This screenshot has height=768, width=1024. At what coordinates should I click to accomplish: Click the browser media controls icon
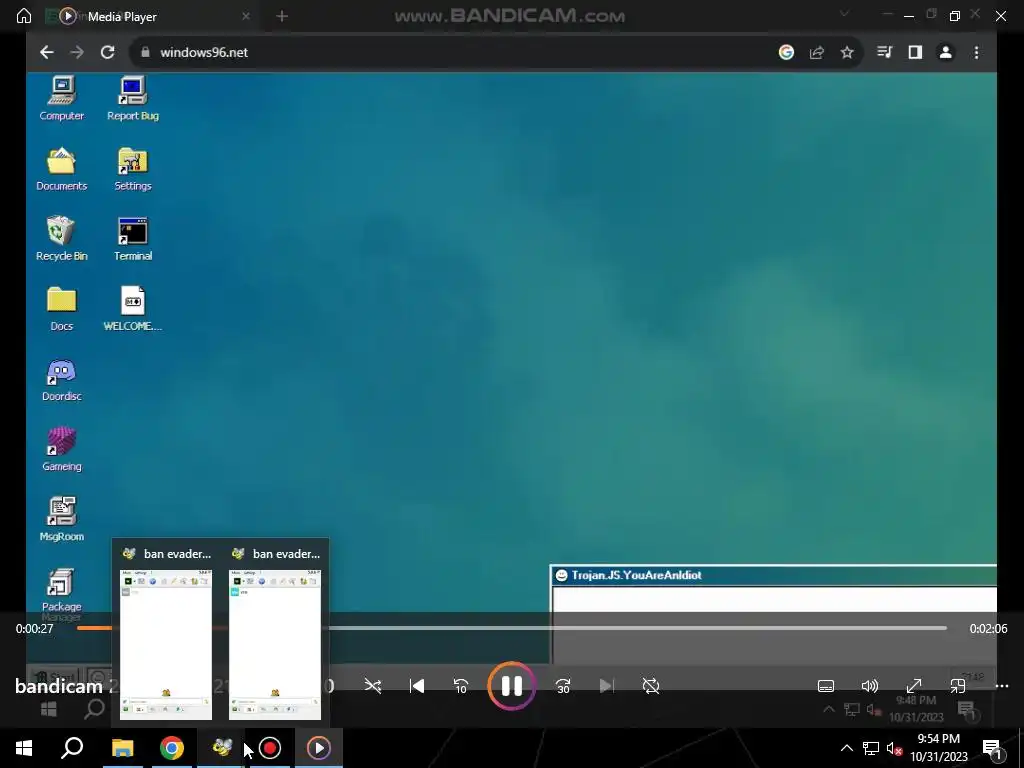click(884, 52)
